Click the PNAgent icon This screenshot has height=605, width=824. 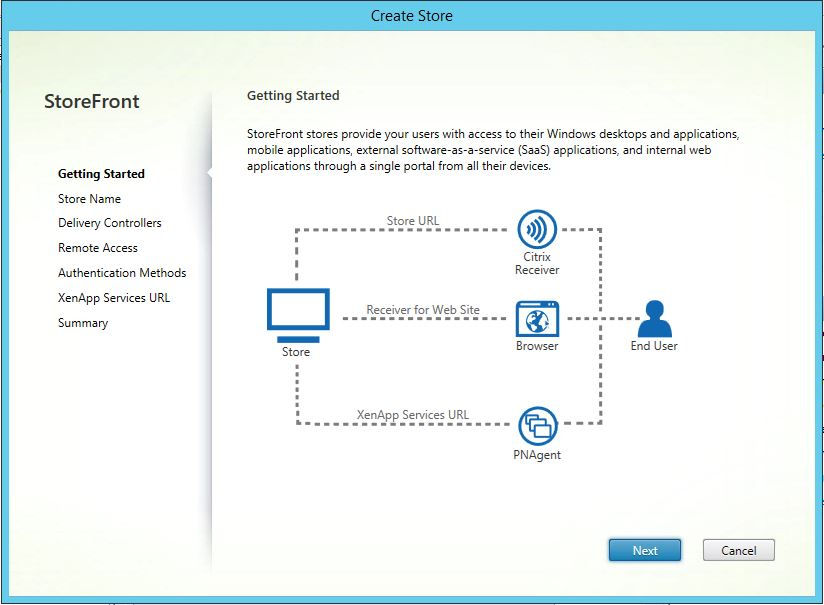[x=537, y=426]
